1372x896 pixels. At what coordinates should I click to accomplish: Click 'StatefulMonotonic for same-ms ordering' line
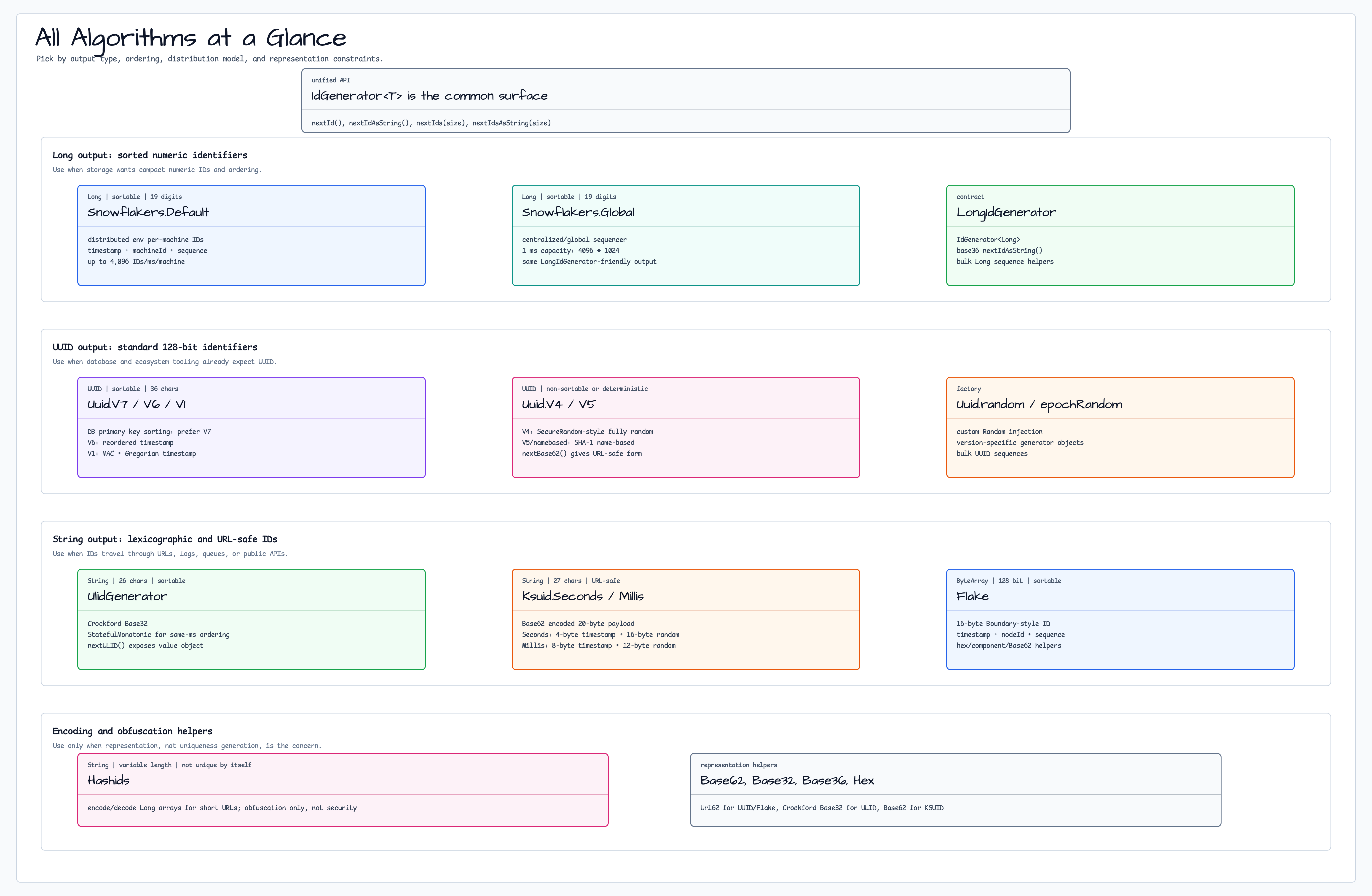pos(158,635)
